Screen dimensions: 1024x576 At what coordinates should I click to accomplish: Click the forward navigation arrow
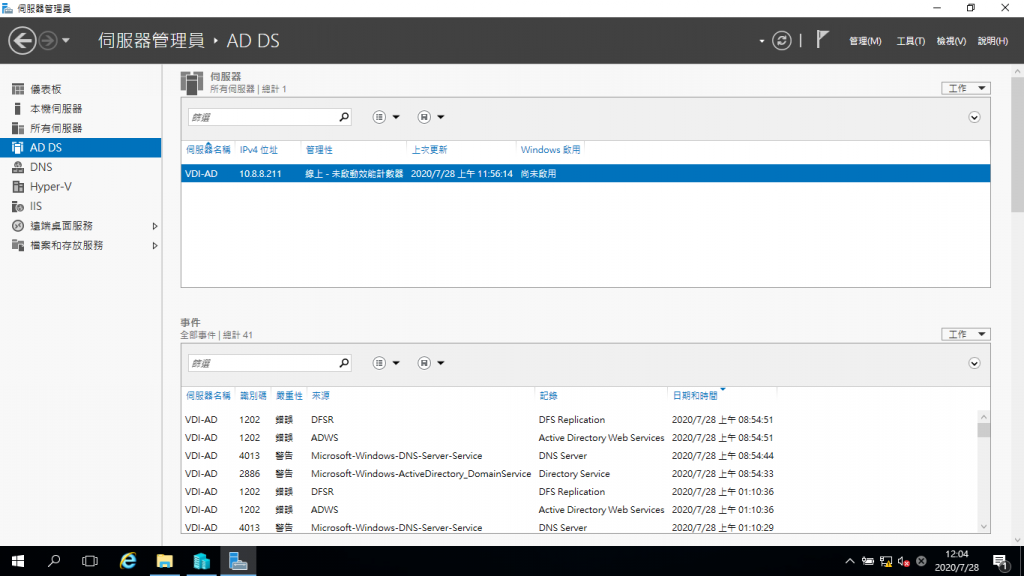pos(48,40)
